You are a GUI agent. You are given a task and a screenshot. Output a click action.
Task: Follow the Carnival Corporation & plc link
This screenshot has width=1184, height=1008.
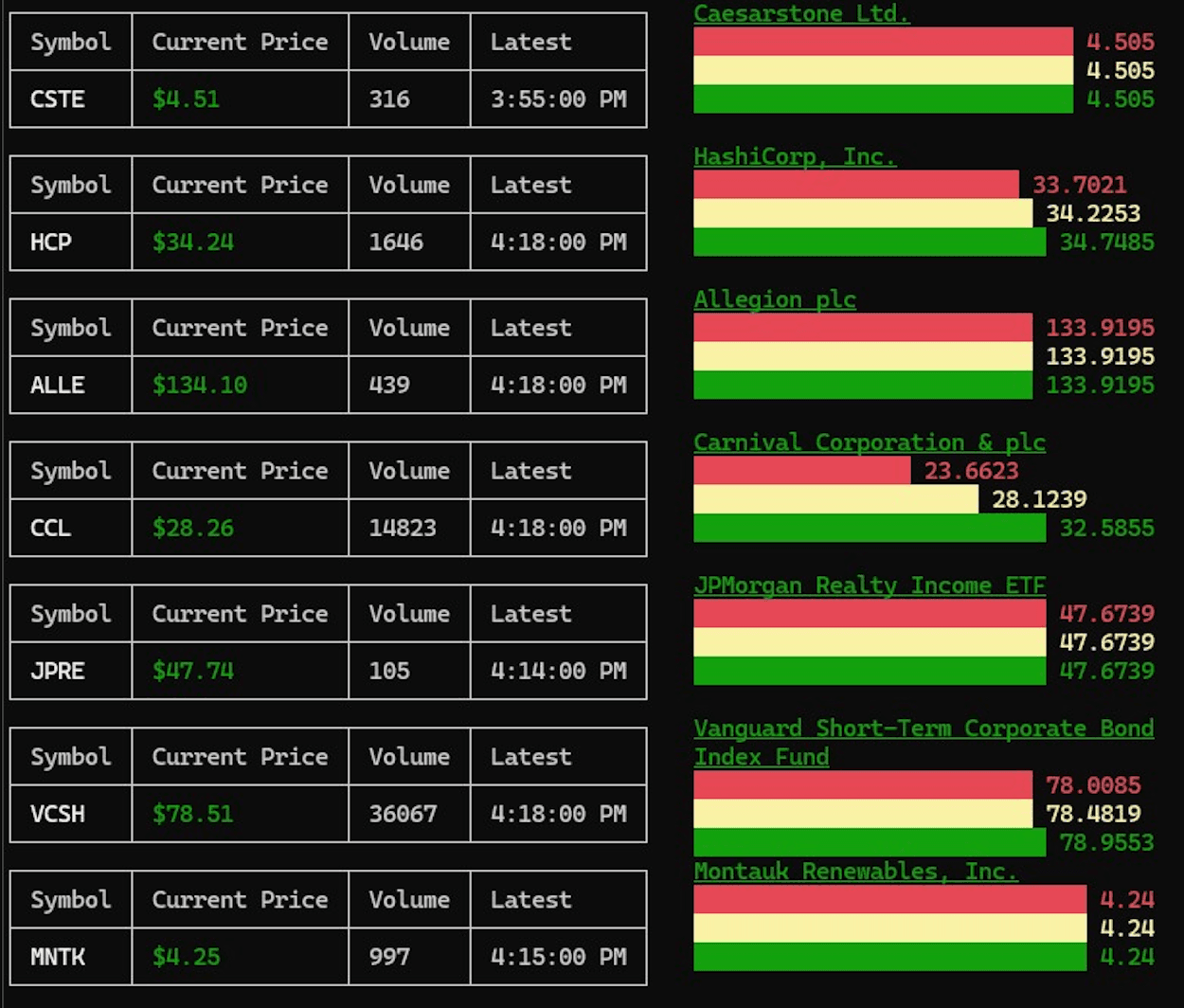tap(869, 442)
